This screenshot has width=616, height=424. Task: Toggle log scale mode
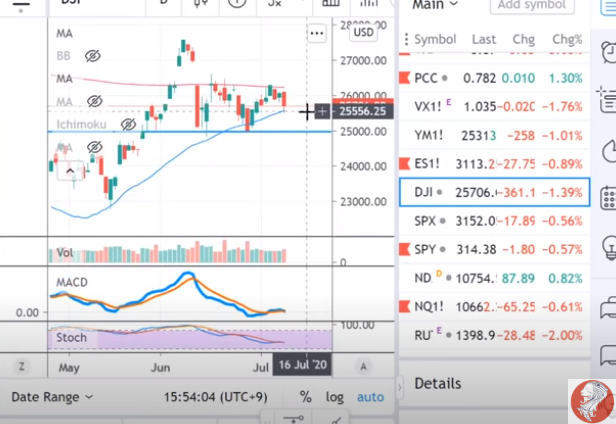pyautogui.click(x=335, y=397)
